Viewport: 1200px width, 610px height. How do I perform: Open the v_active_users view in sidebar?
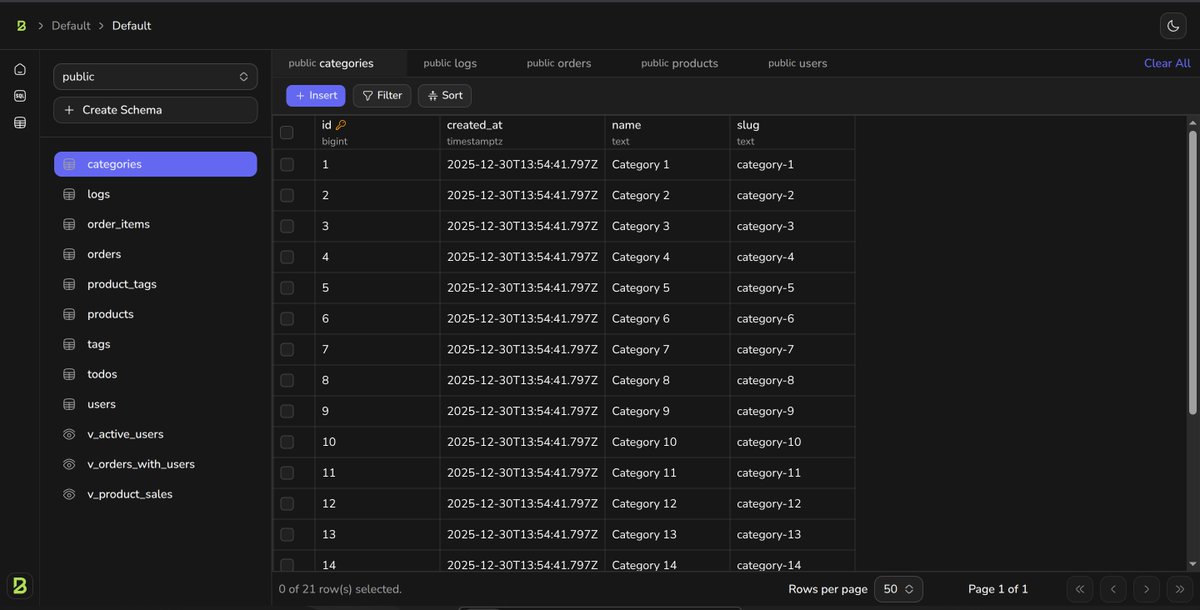(125, 434)
